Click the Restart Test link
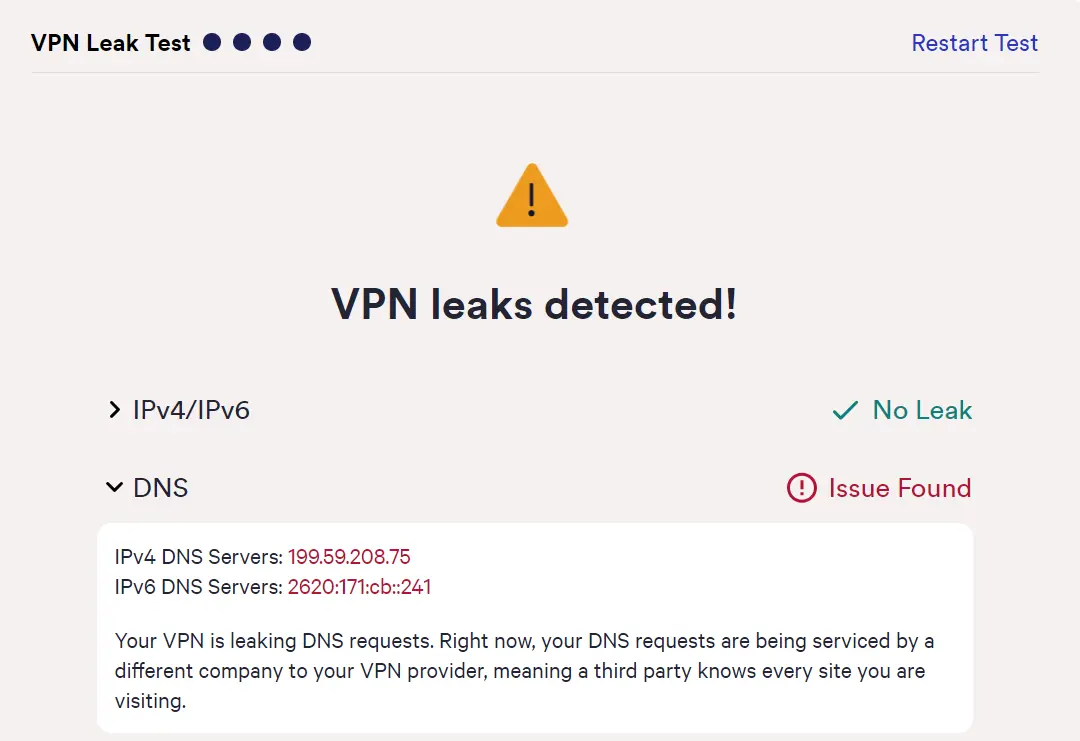 (x=974, y=43)
